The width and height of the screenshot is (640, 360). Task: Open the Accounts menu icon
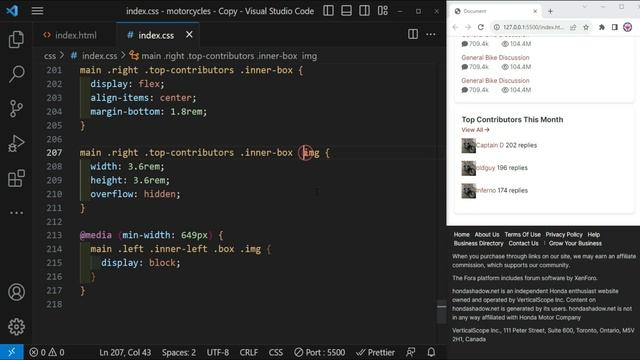click(x=16, y=292)
